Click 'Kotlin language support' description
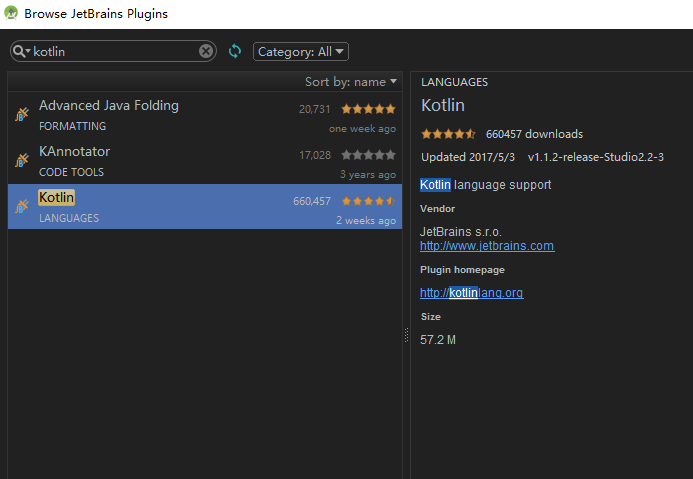The width and height of the screenshot is (693, 479). pos(485,185)
